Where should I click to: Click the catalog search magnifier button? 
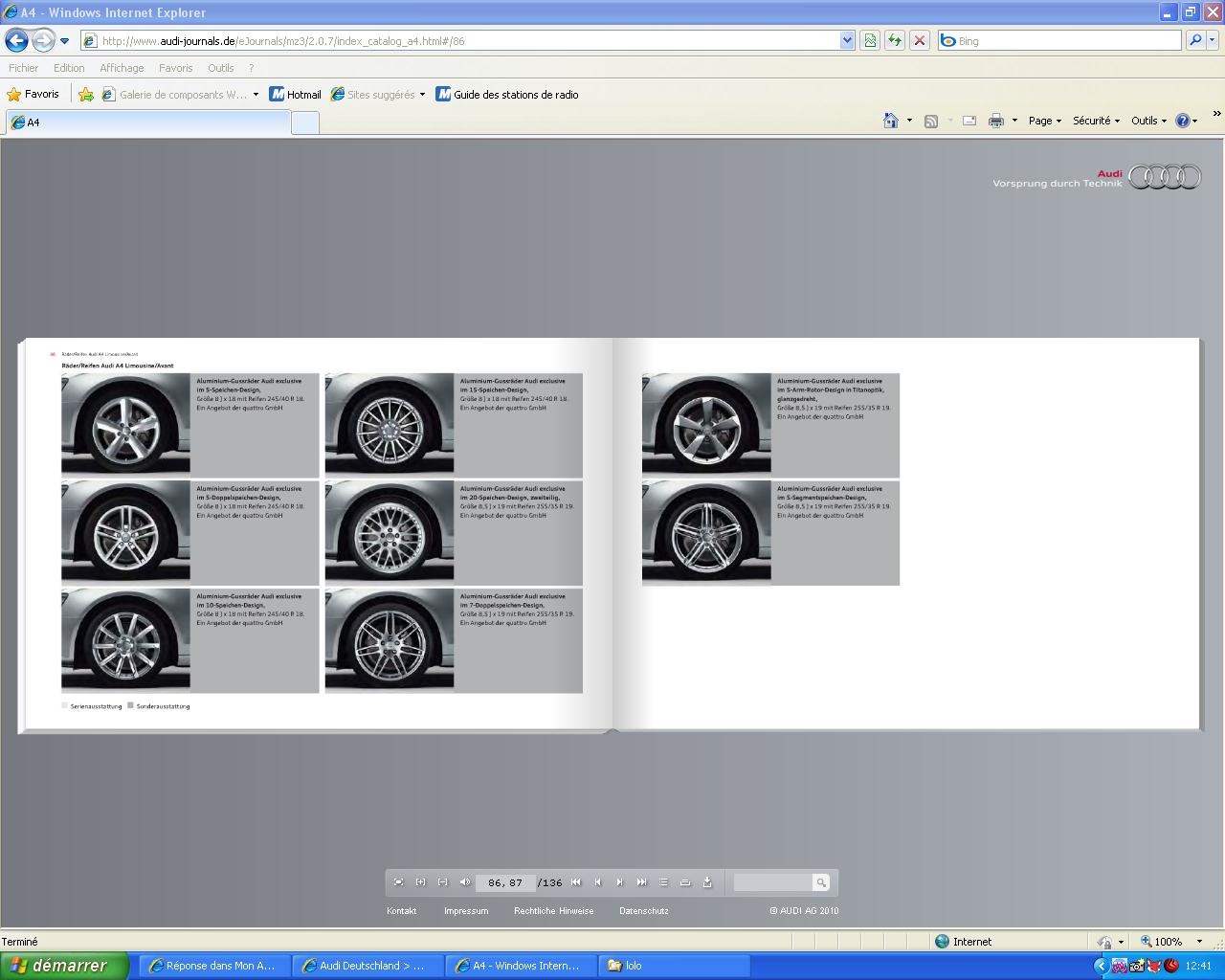(820, 882)
